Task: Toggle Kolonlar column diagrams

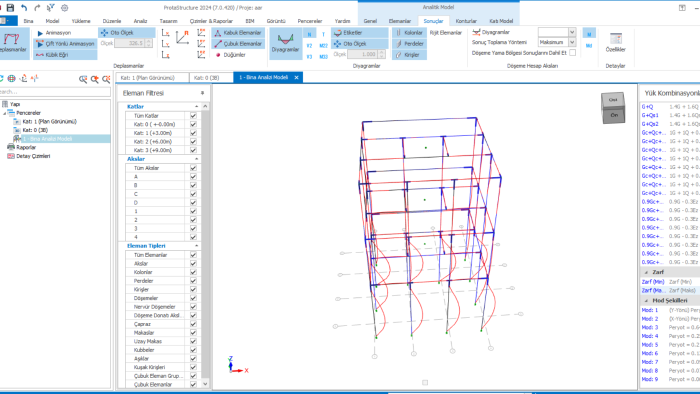Action: tap(409, 33)
